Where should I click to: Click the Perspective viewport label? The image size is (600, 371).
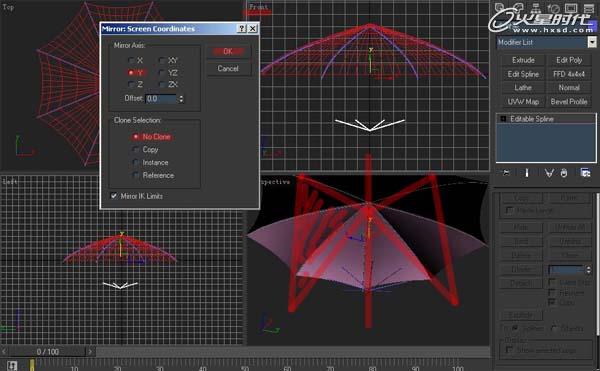coord(276,182)
